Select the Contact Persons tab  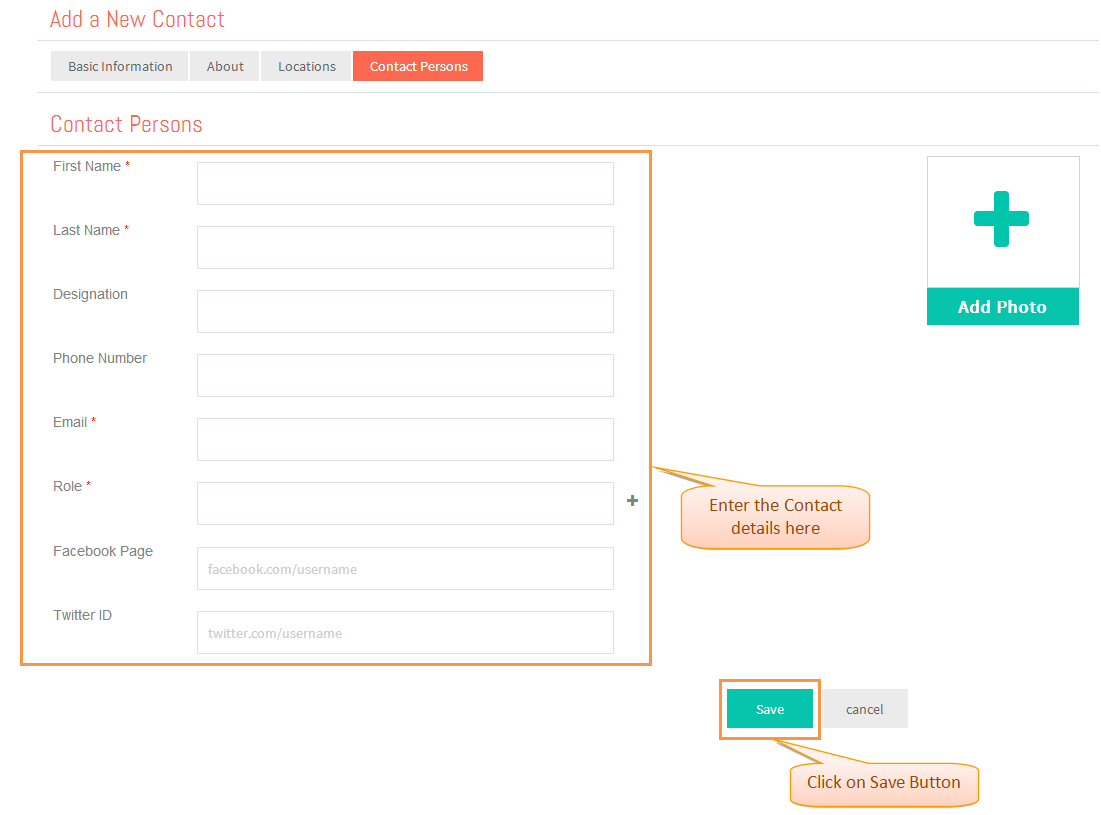click(x=418, y=66)
